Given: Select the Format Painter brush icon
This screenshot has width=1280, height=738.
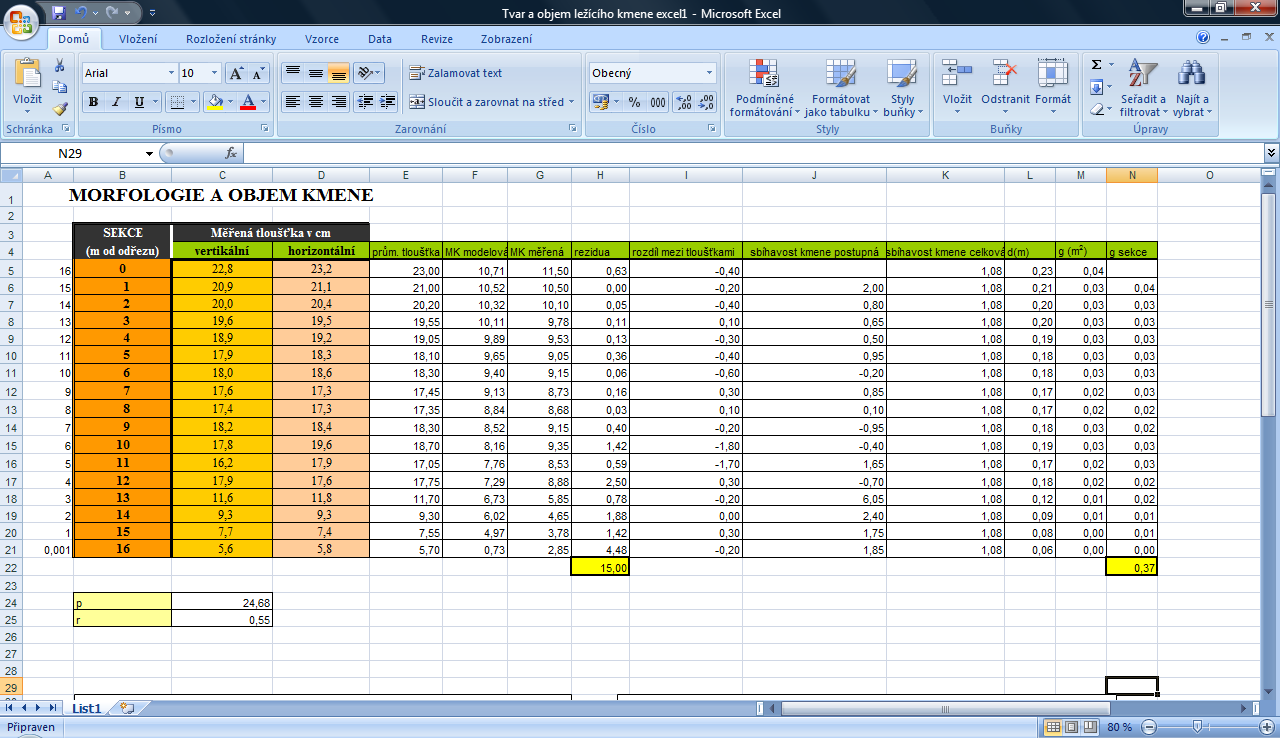Looking at the screenshot, I should point(59,109).
